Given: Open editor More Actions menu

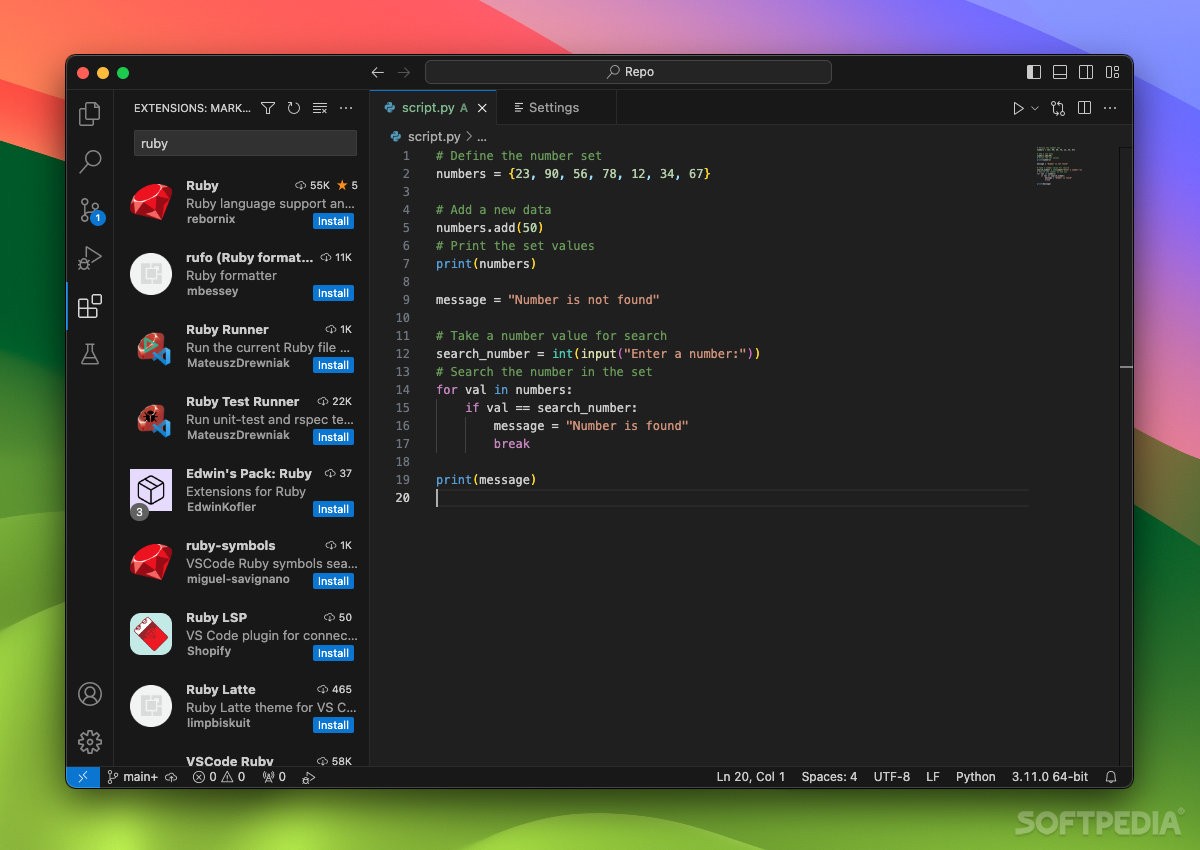Looking at the screenshot, I should pos(1110,108).
